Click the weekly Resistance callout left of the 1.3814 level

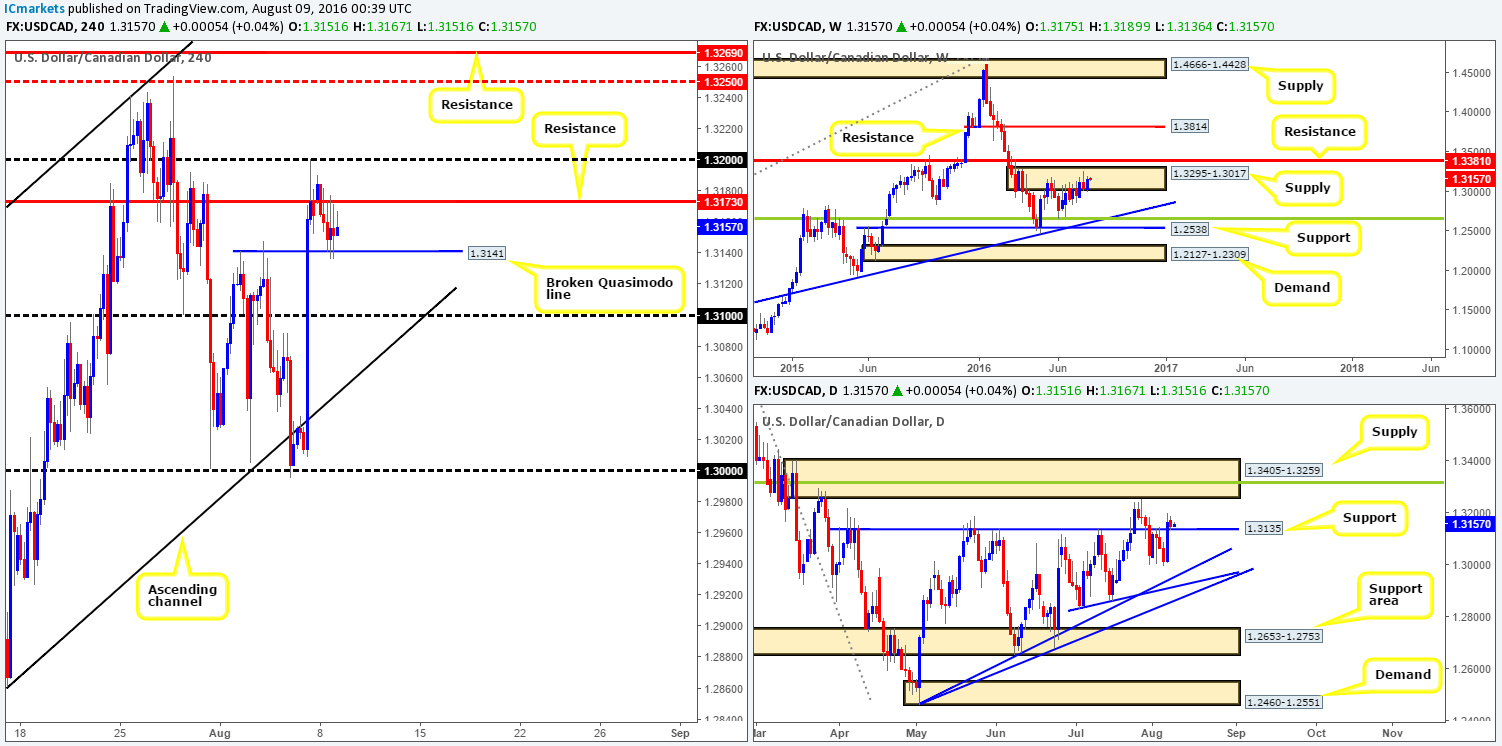click(x=877, y=137)
